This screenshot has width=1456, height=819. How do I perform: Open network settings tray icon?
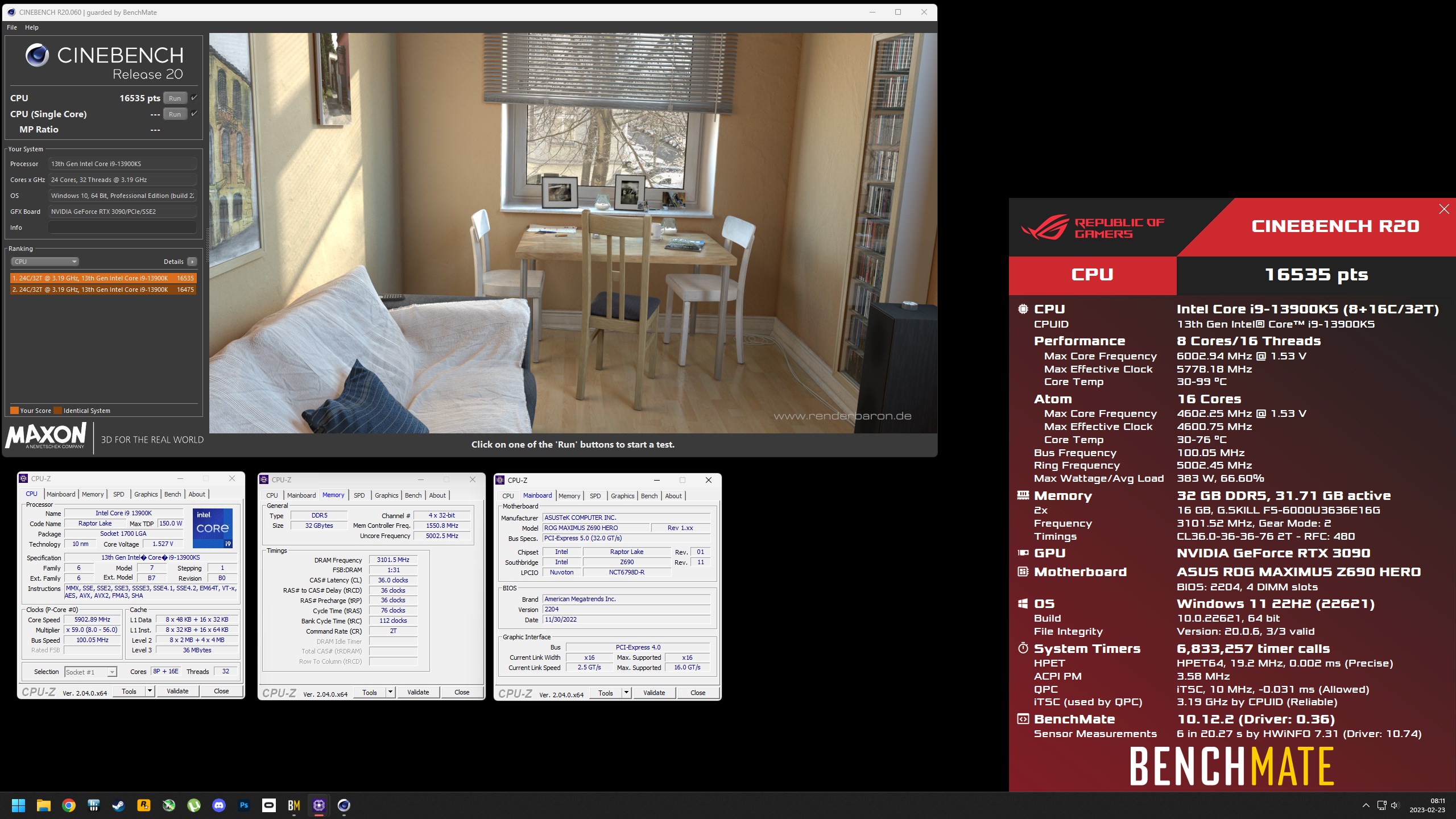coord(1381,805)
